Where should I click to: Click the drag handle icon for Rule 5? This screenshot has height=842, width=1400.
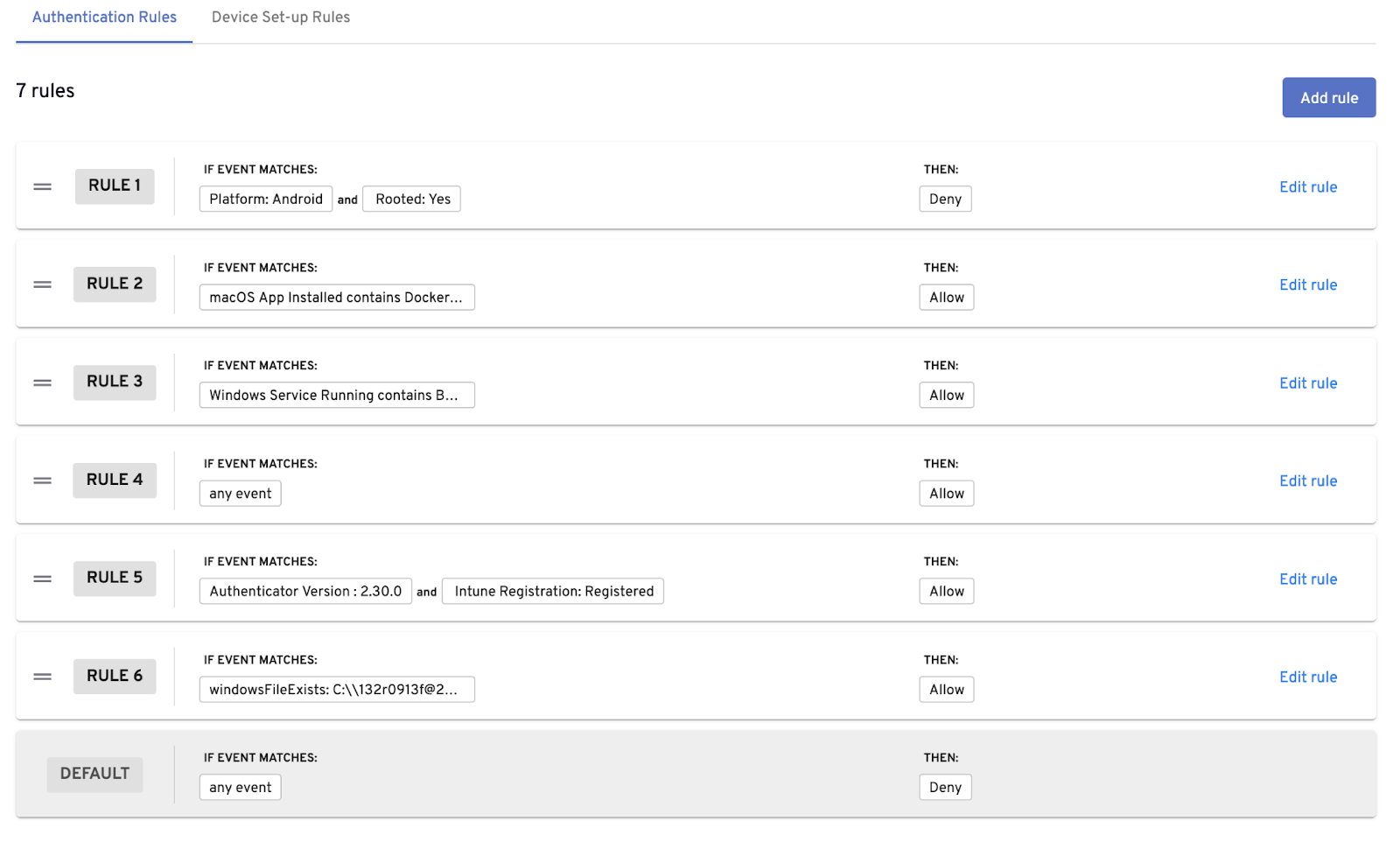42,579
